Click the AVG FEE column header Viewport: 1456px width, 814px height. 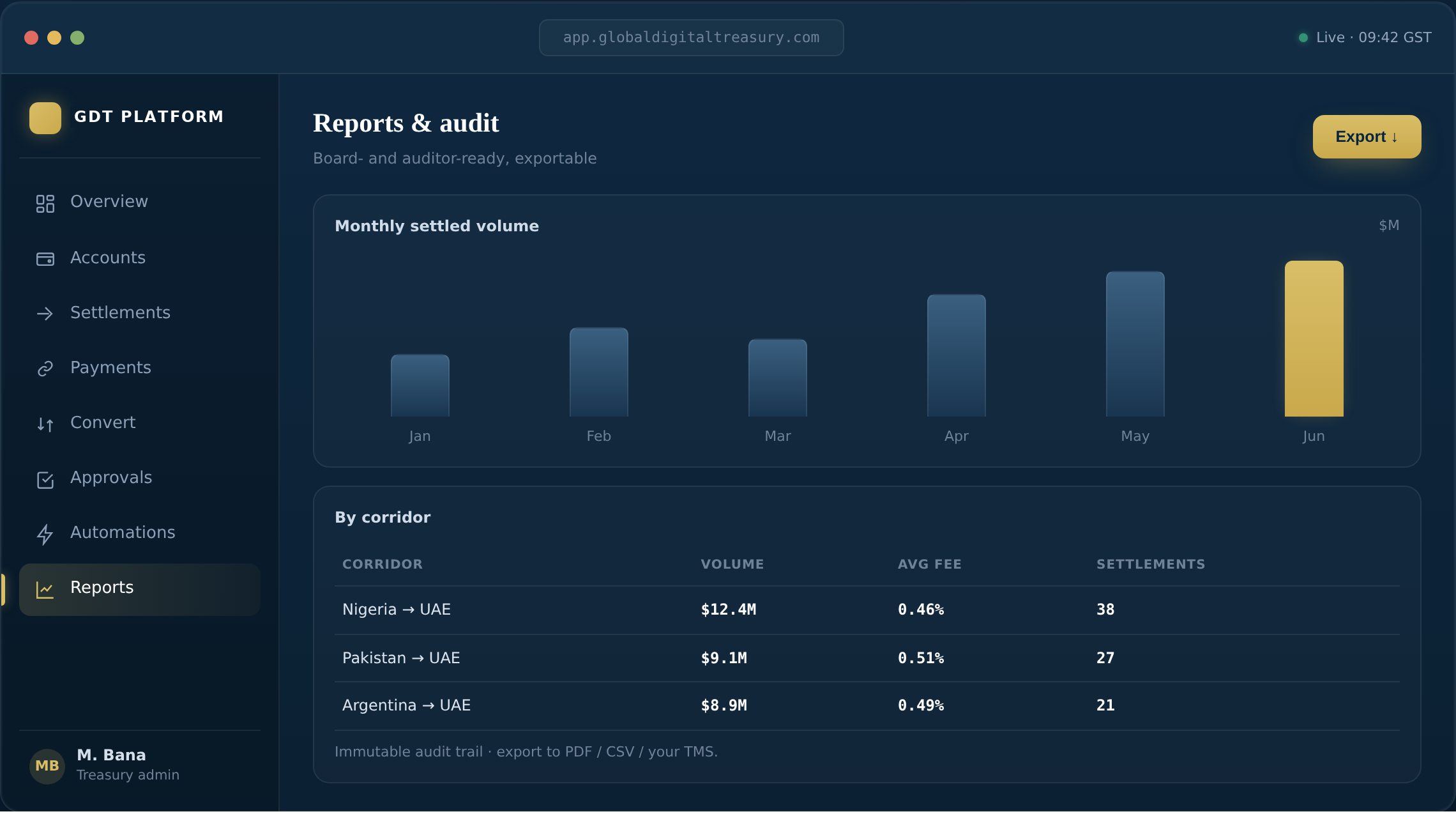[x=930, y=564]
